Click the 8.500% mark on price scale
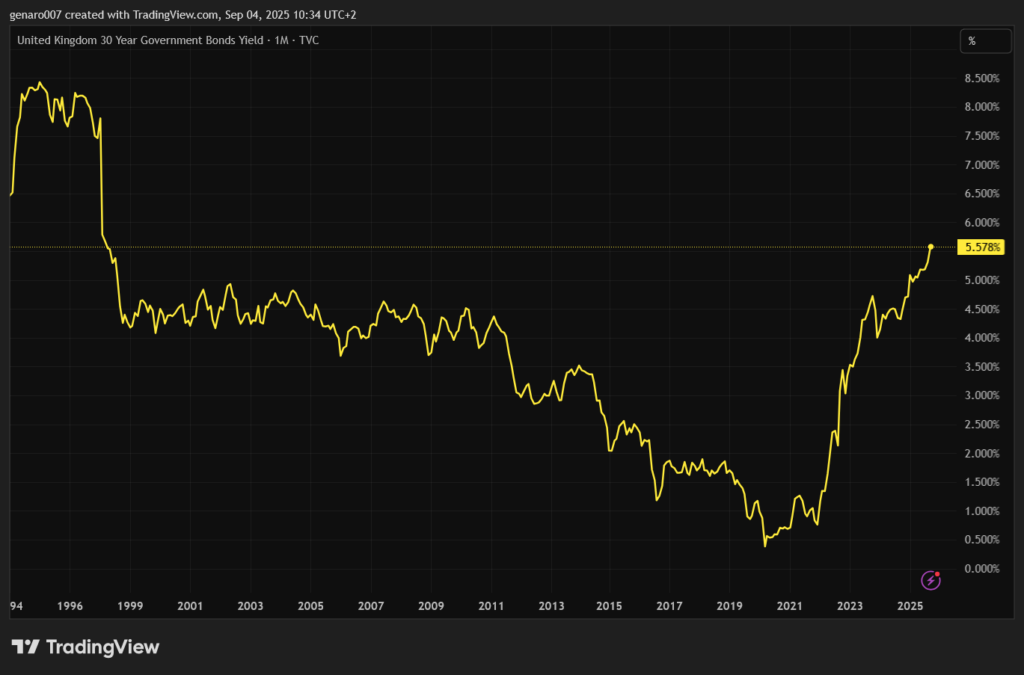Image resolution: width=1024 pixels, height=675 pixels. pos(981,78)
